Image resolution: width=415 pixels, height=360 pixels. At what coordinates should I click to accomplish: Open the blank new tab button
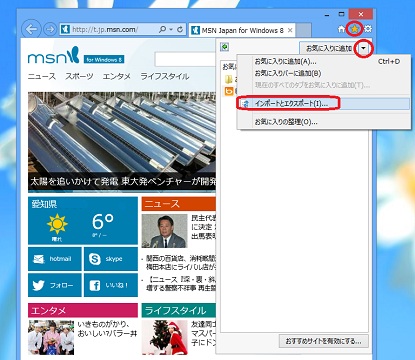click(303, 30)
